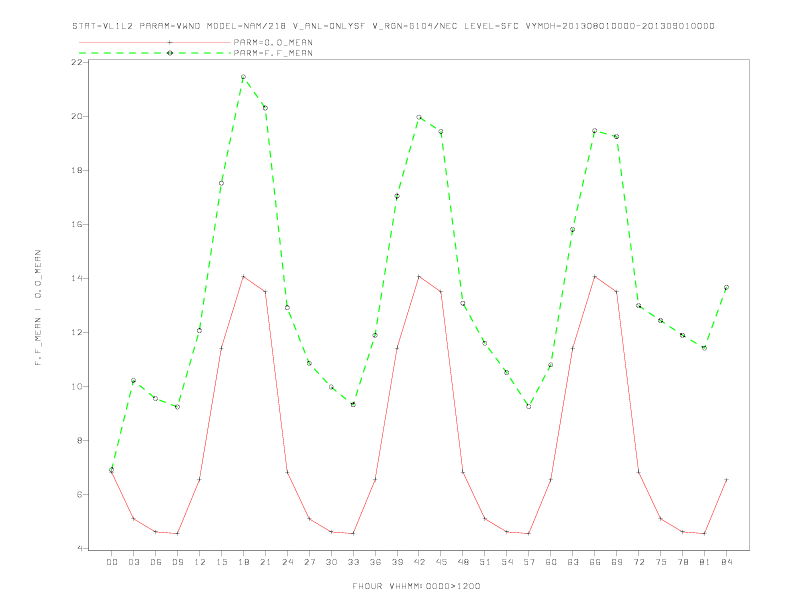This screenshot has height=612, width=792.
Task: Click the y-axis tick label 18
Action: (76, 170)
